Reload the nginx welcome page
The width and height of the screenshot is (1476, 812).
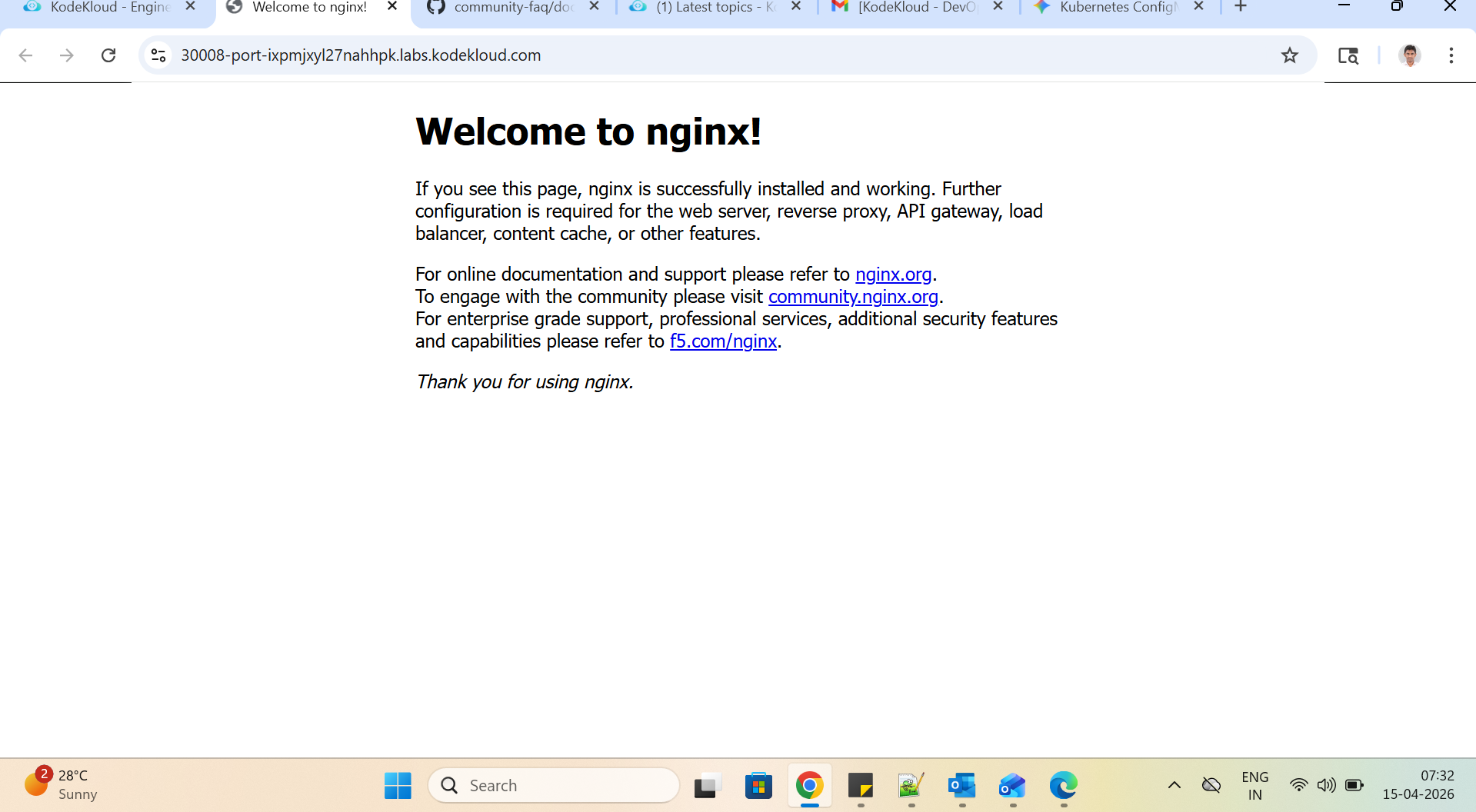pyautogui.click(x=108, y=55)
